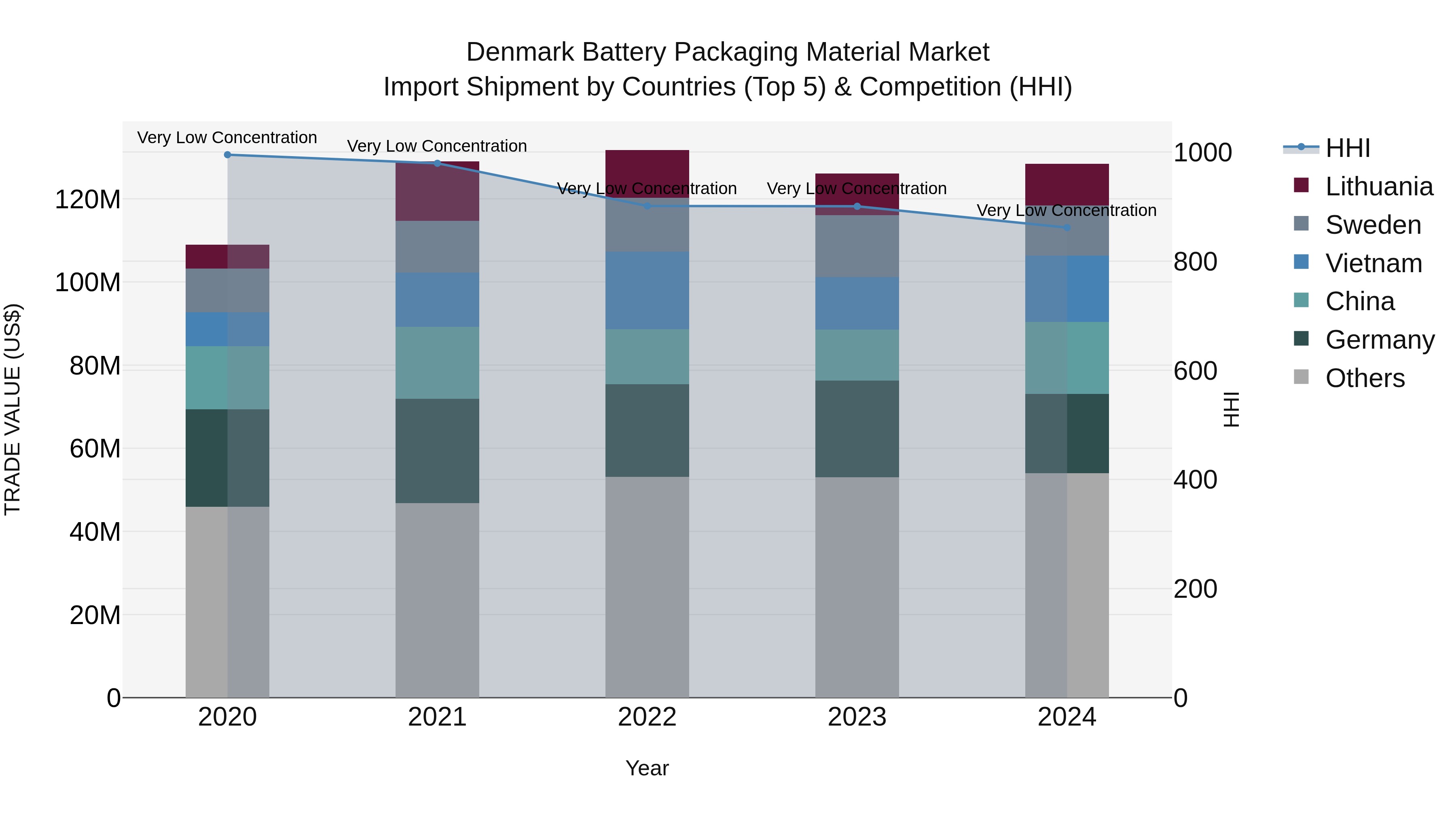Click the 2020 Very Low Concentration annotation

pos(227,138)
